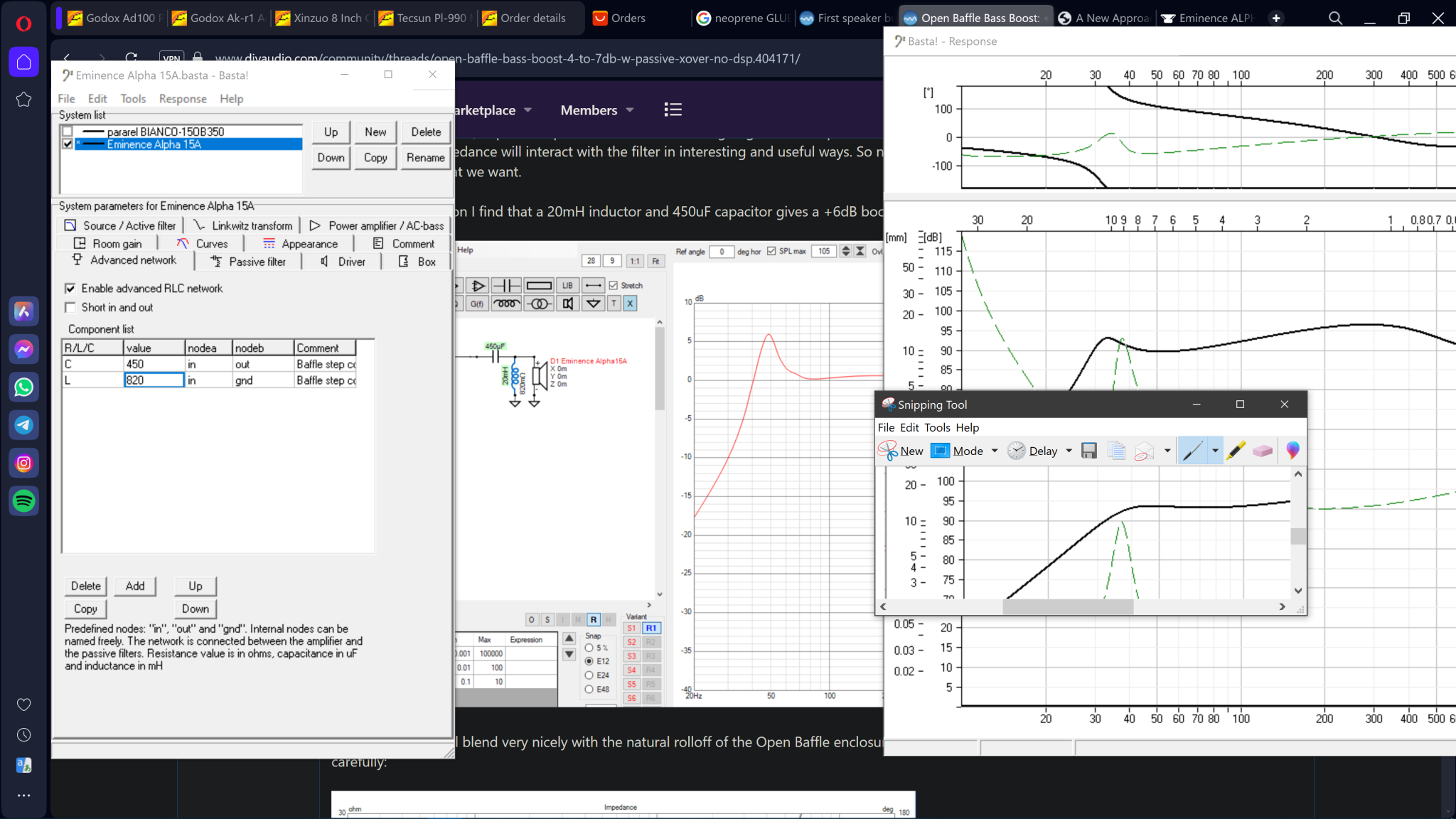Open the Room gain tab

[x=107, y=243]
